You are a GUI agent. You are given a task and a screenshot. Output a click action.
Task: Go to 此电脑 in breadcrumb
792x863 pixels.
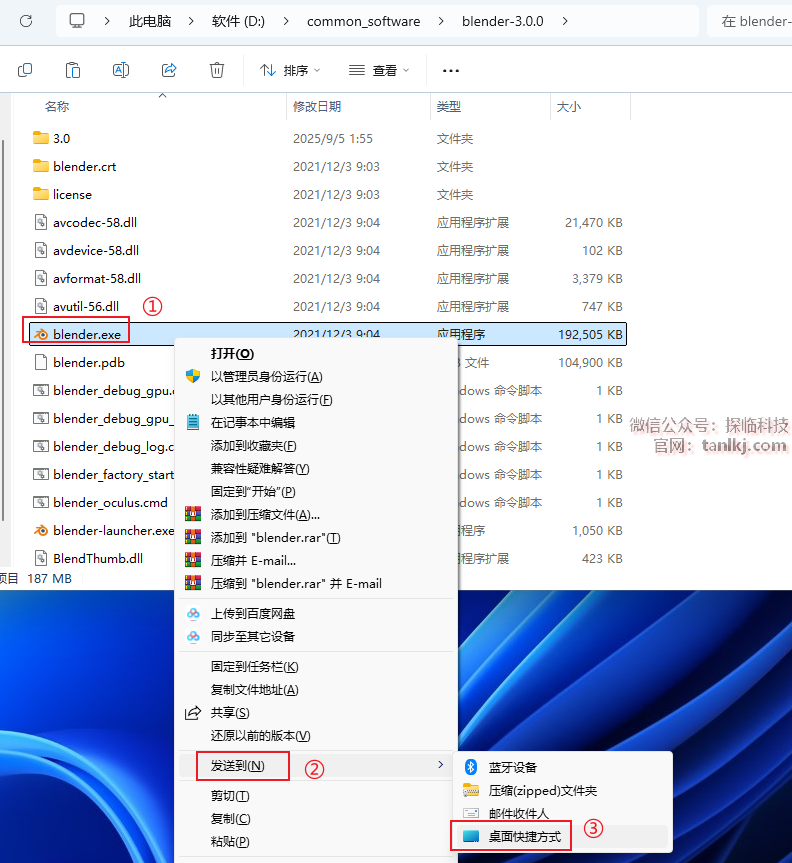[150, 21]
